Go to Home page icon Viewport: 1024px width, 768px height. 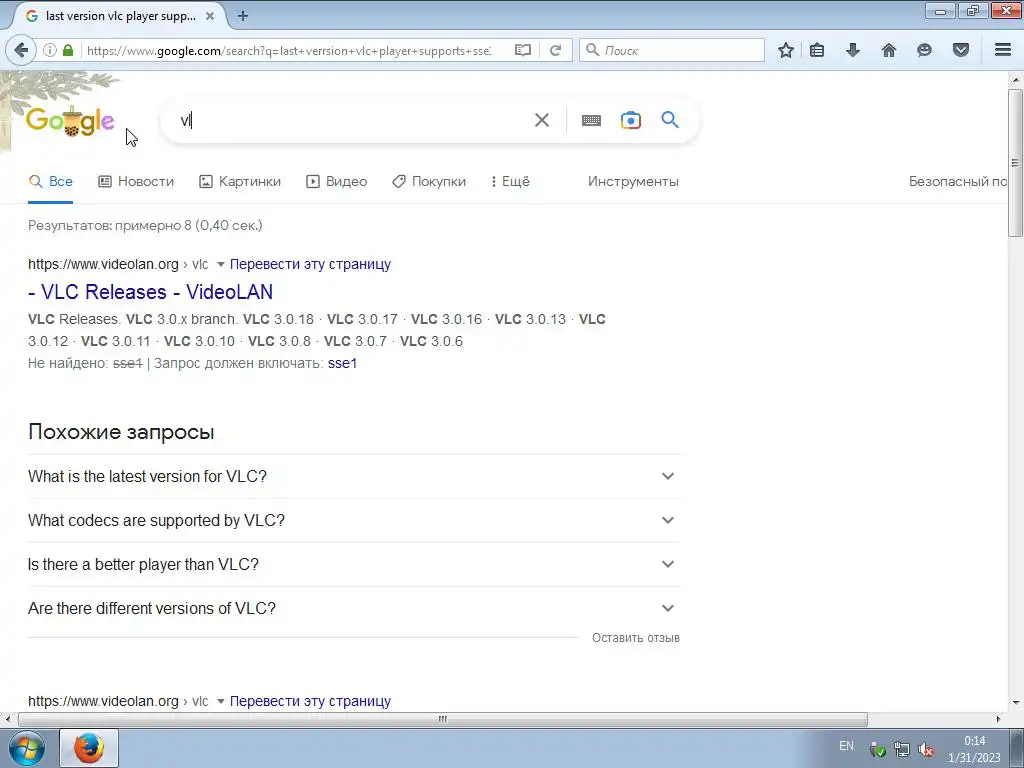[x=889, y=50]
